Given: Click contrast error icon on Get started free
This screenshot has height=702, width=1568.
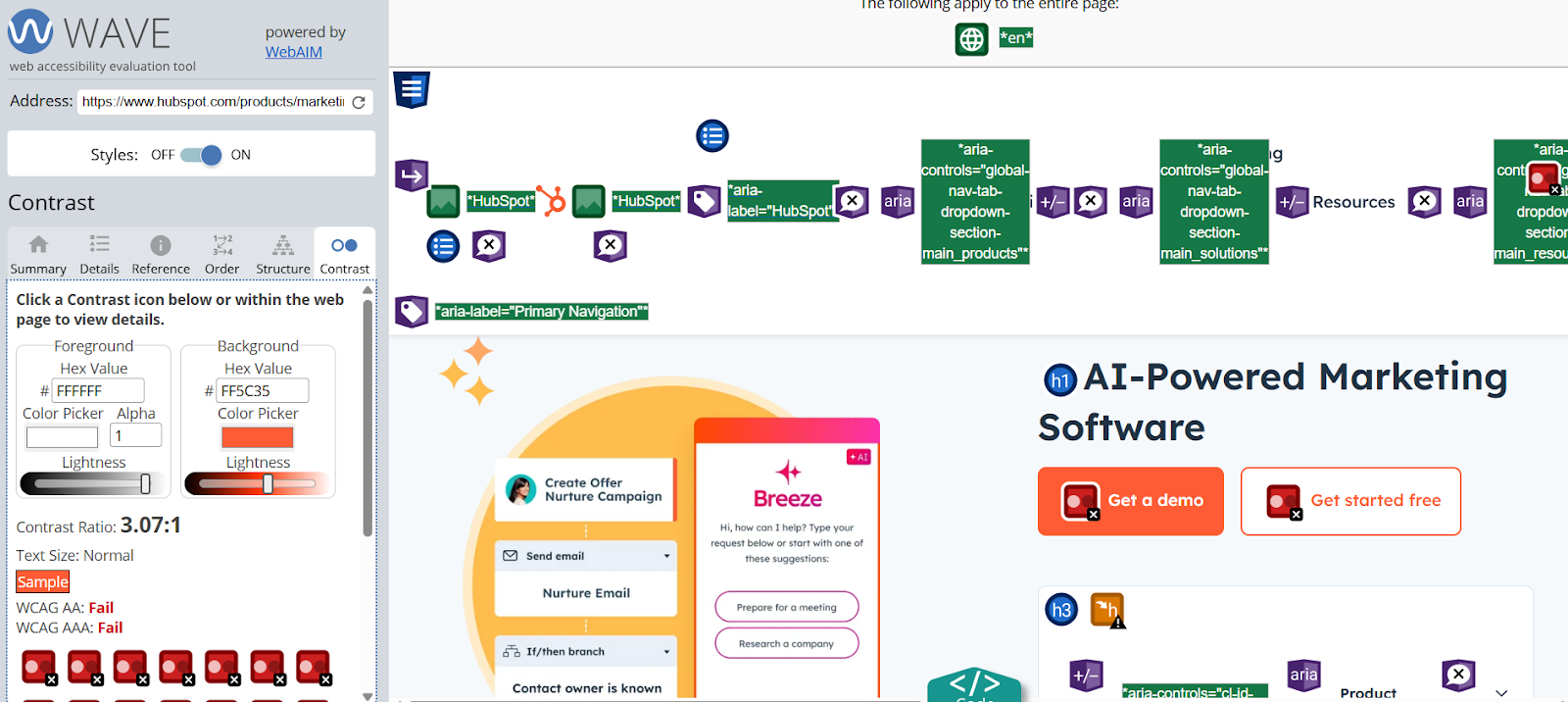Looking at the screenshot, I should [1285, 502].
